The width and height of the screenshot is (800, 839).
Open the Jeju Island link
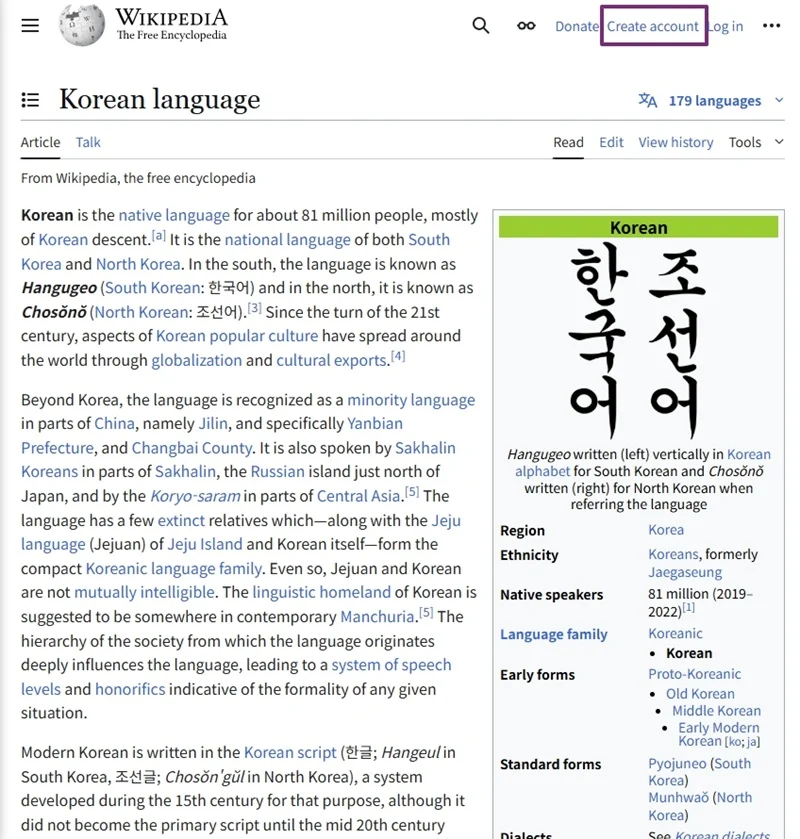tap(205, 544)
